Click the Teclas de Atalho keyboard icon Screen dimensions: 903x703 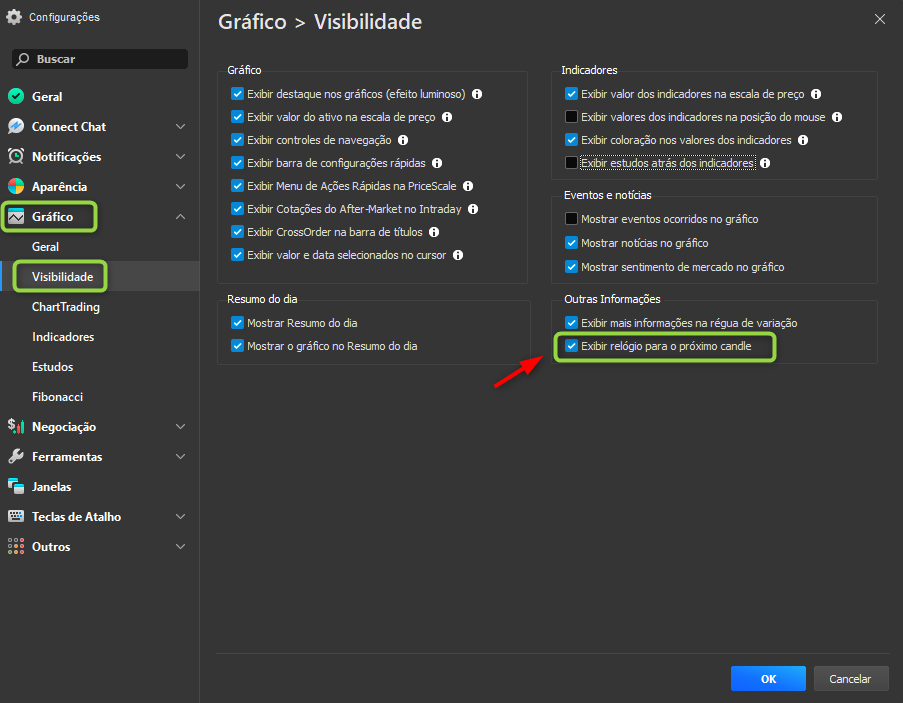pyautogui.click(x=16, y=517)
